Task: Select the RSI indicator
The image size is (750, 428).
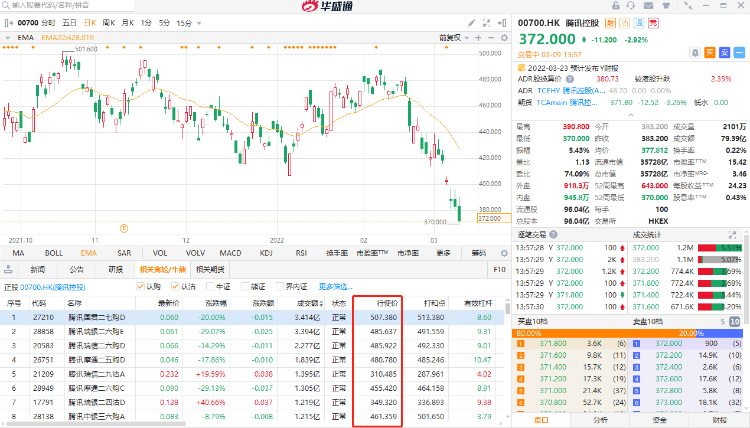Action: click(x=301, y=253)
